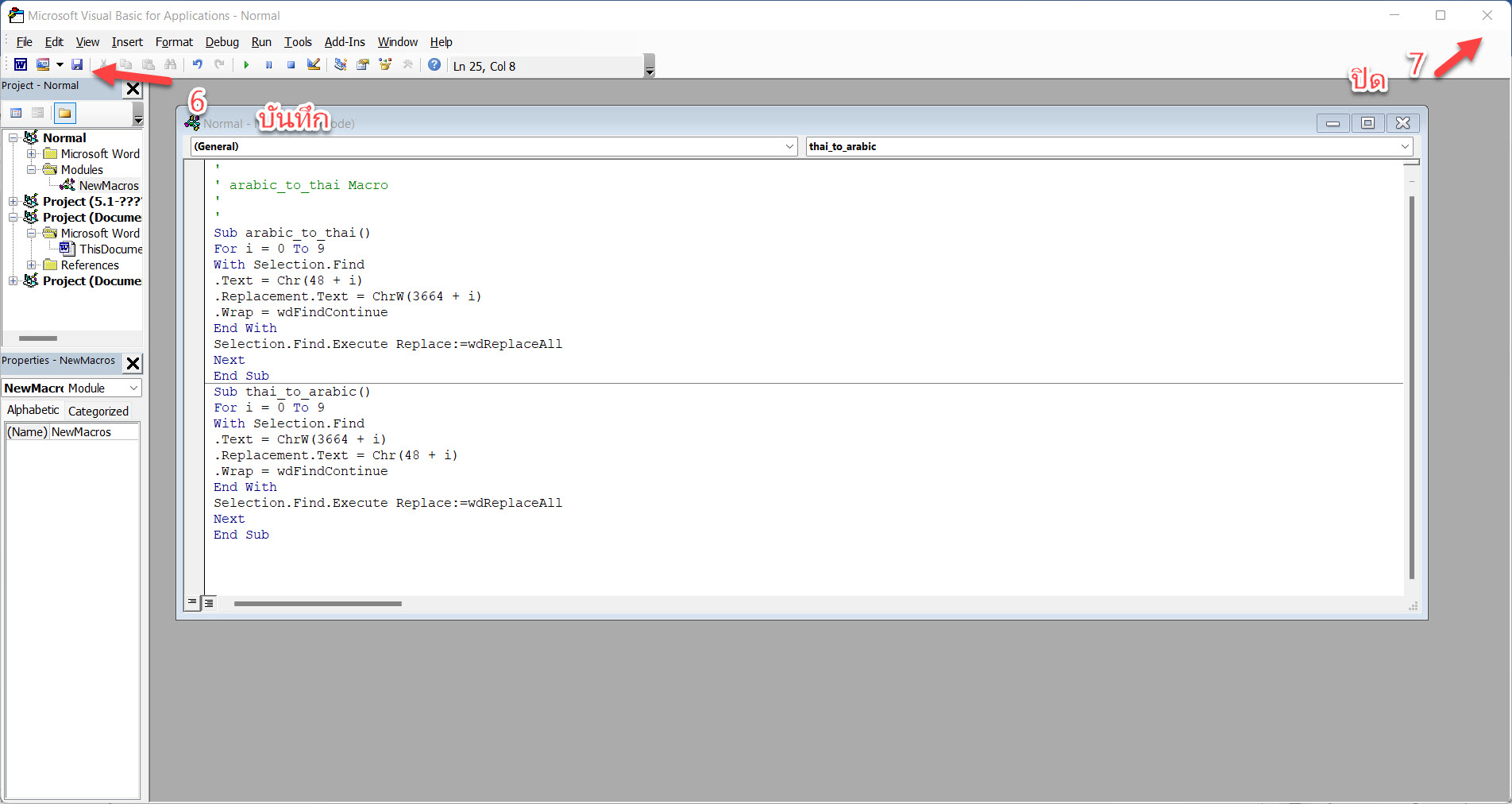Screen dimensions: 1512x804
Task: Open the View menu
Action: 87,42
